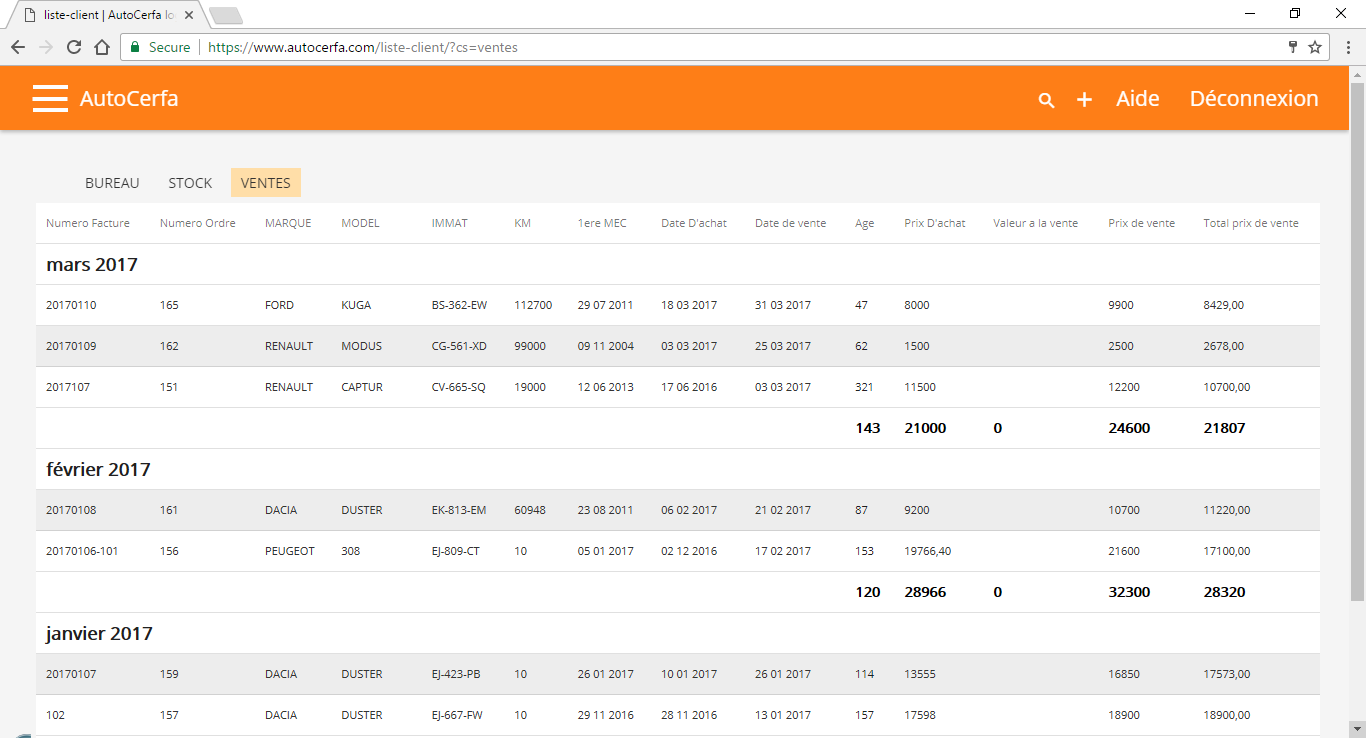Select invoice 20170106-101 row

point(678,551)
